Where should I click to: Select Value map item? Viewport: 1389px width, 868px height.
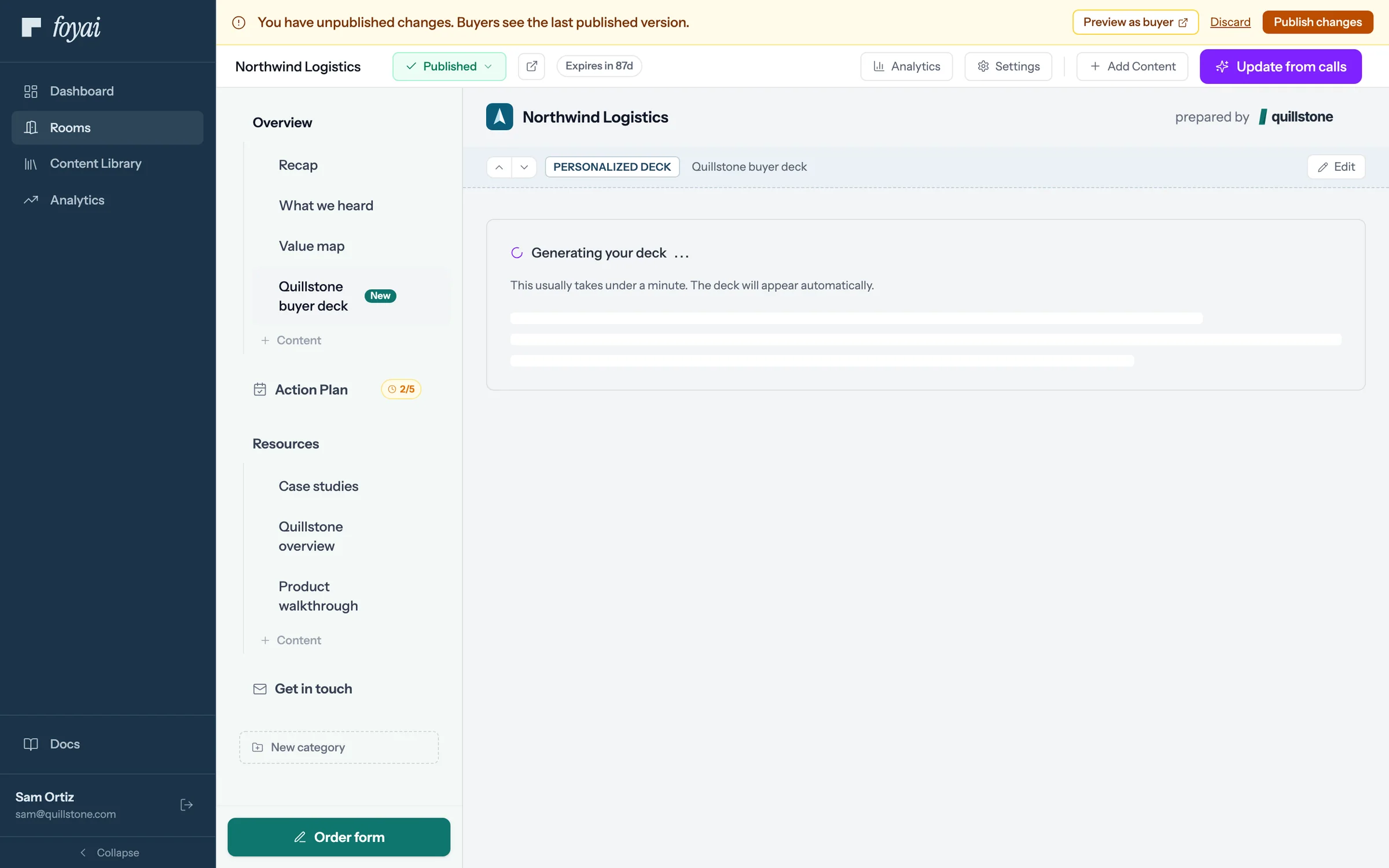click(351, 246)
